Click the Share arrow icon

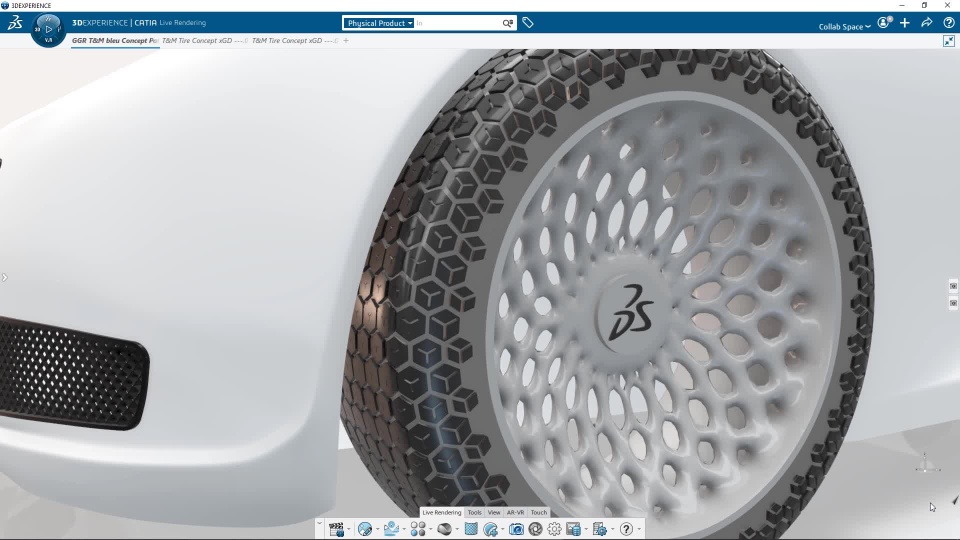(x=927, y=23)
